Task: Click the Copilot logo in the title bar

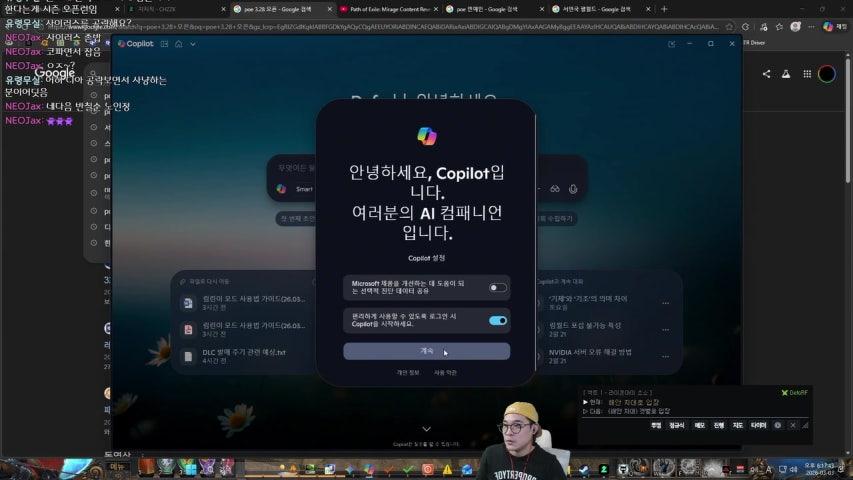Action: pyautogui.click(x=121, y=44)
